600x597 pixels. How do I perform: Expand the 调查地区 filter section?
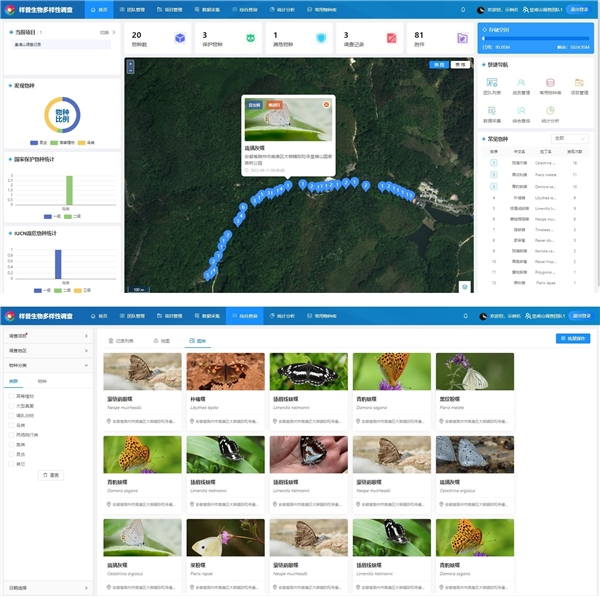coord(48,351)
